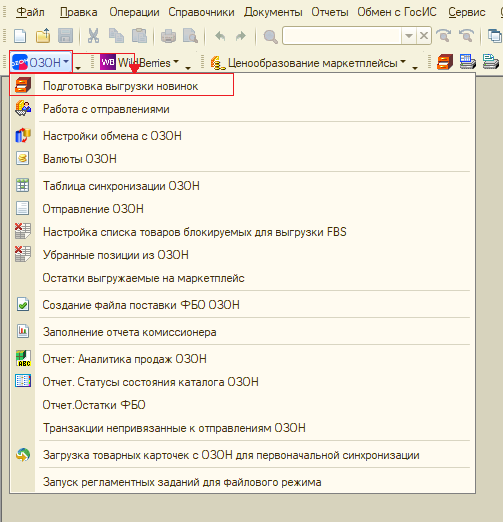503x522 pixels.
Task: Open the search field history arrow
Action: tap(409, 36)
